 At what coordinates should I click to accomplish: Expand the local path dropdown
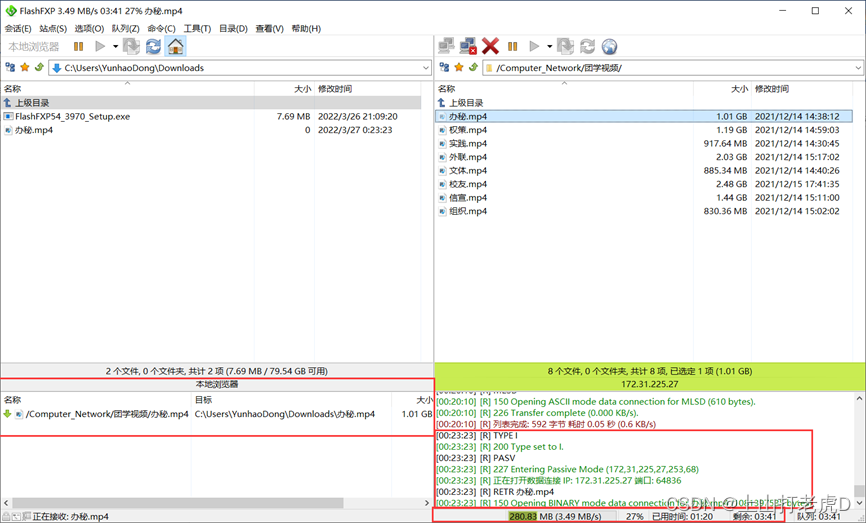424,68
